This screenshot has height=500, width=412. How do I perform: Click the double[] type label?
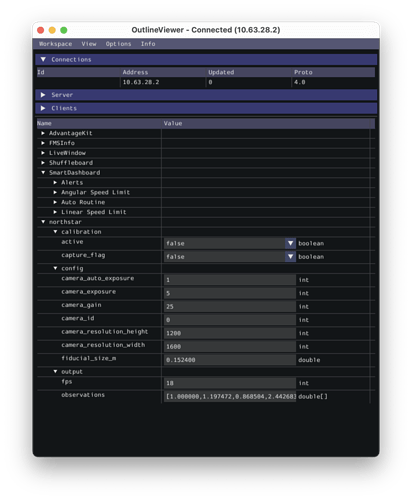[313, 397]
